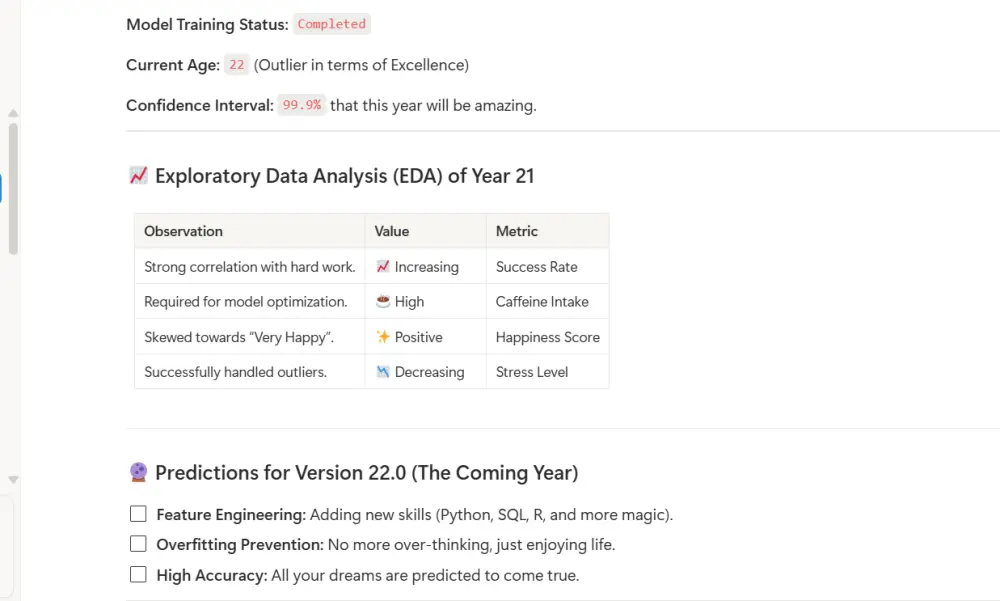Enable the High Accuracy checkbox

[x=138, y=575]
